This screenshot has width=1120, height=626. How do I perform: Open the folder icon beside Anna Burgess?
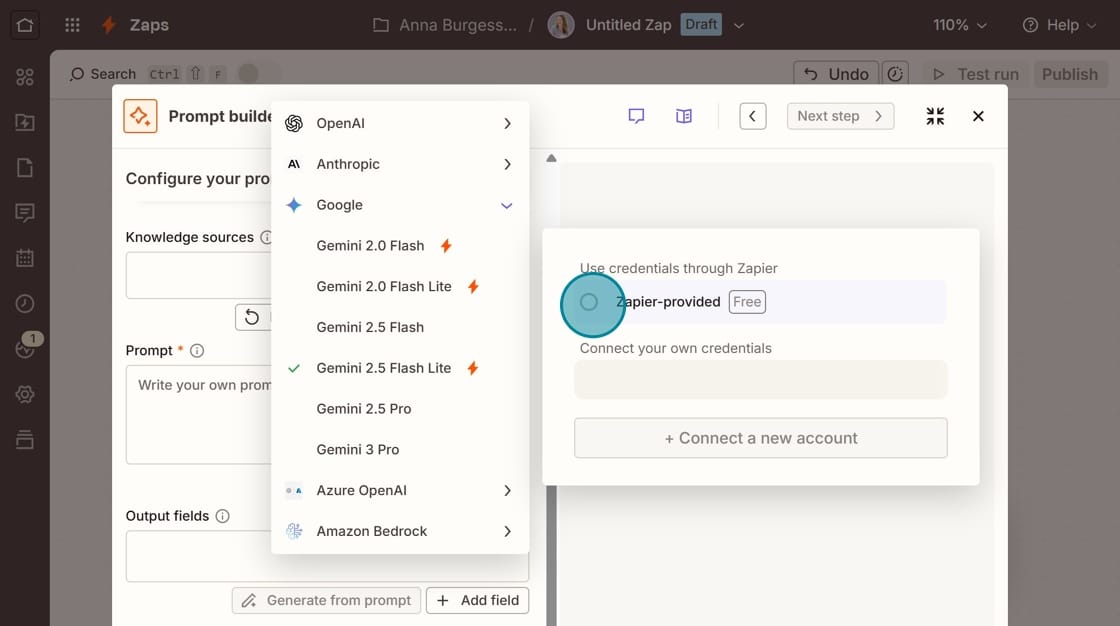381,25
